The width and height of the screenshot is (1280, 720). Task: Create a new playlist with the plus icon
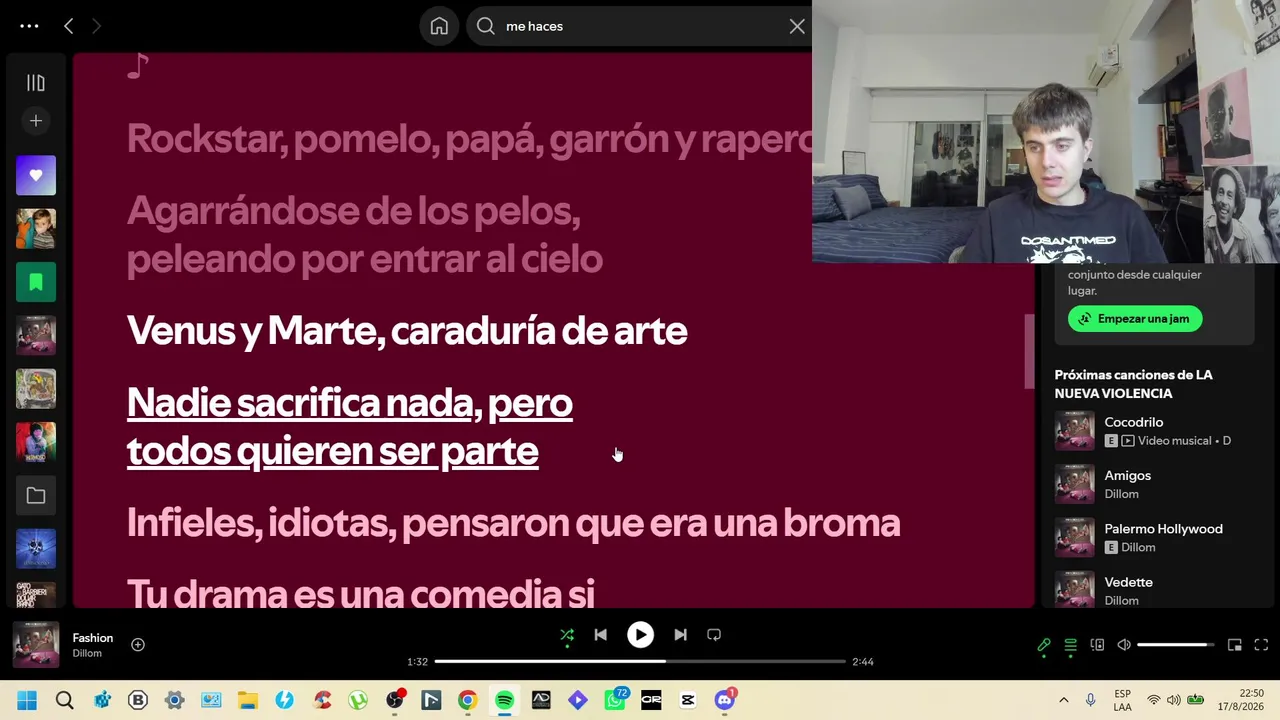pyautogui.click(x=36, y=121)
